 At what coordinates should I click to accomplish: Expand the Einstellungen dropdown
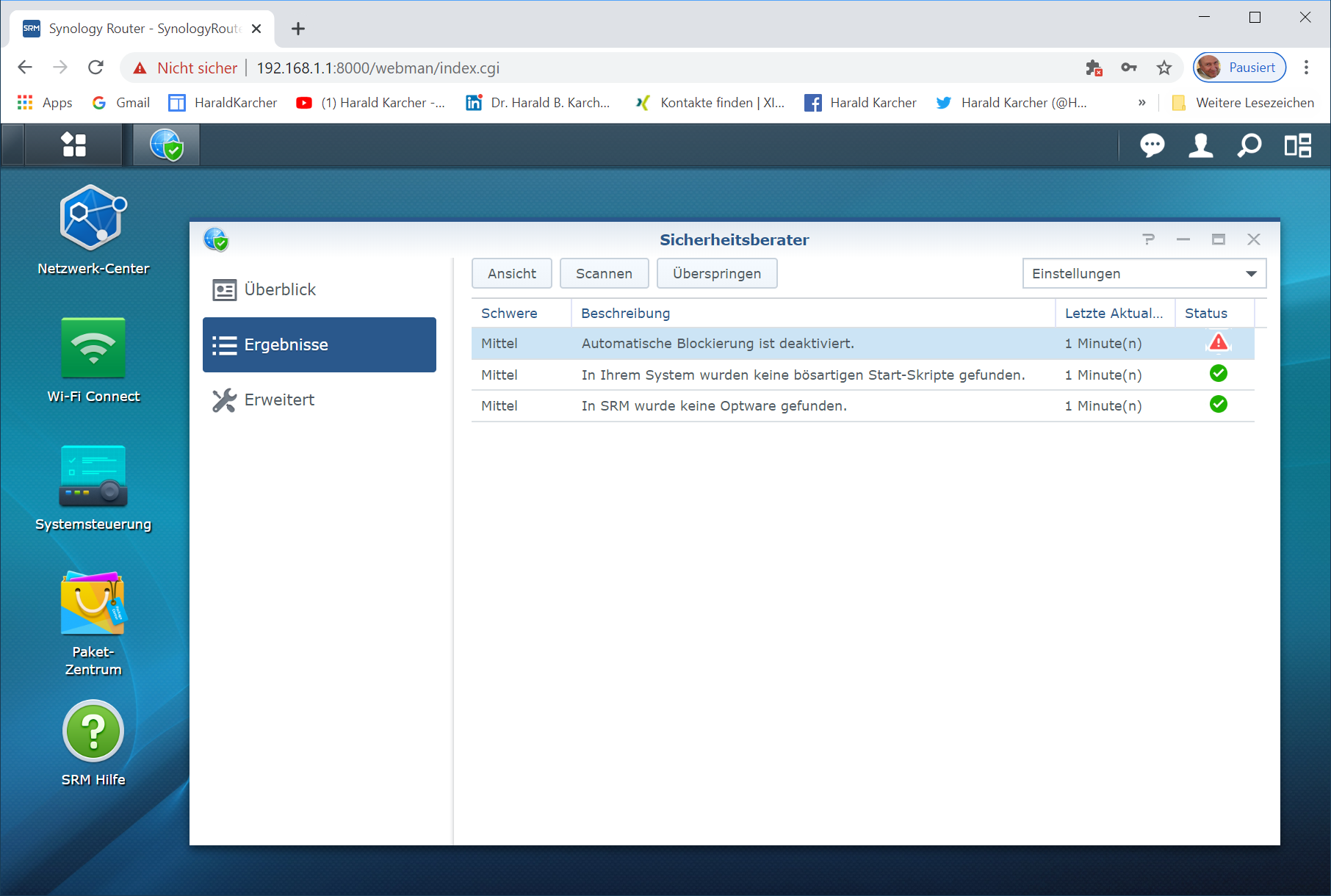[x=1144, y=274]
